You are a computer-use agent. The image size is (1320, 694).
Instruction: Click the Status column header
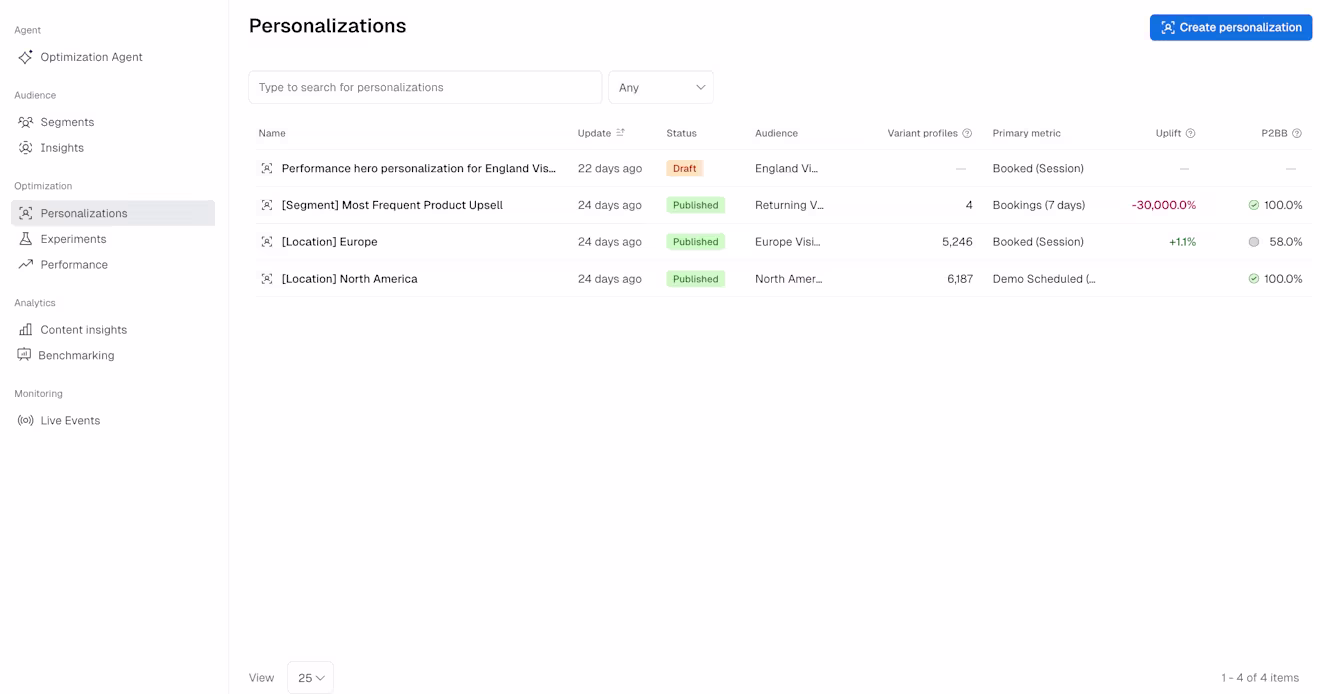(x=682, y=133)
